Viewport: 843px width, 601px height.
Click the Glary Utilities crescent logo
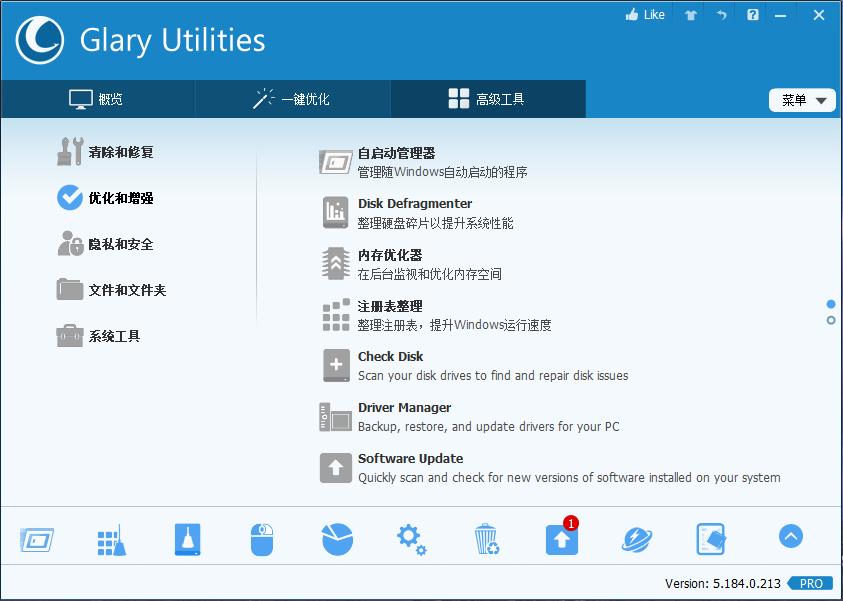[40, 40]
